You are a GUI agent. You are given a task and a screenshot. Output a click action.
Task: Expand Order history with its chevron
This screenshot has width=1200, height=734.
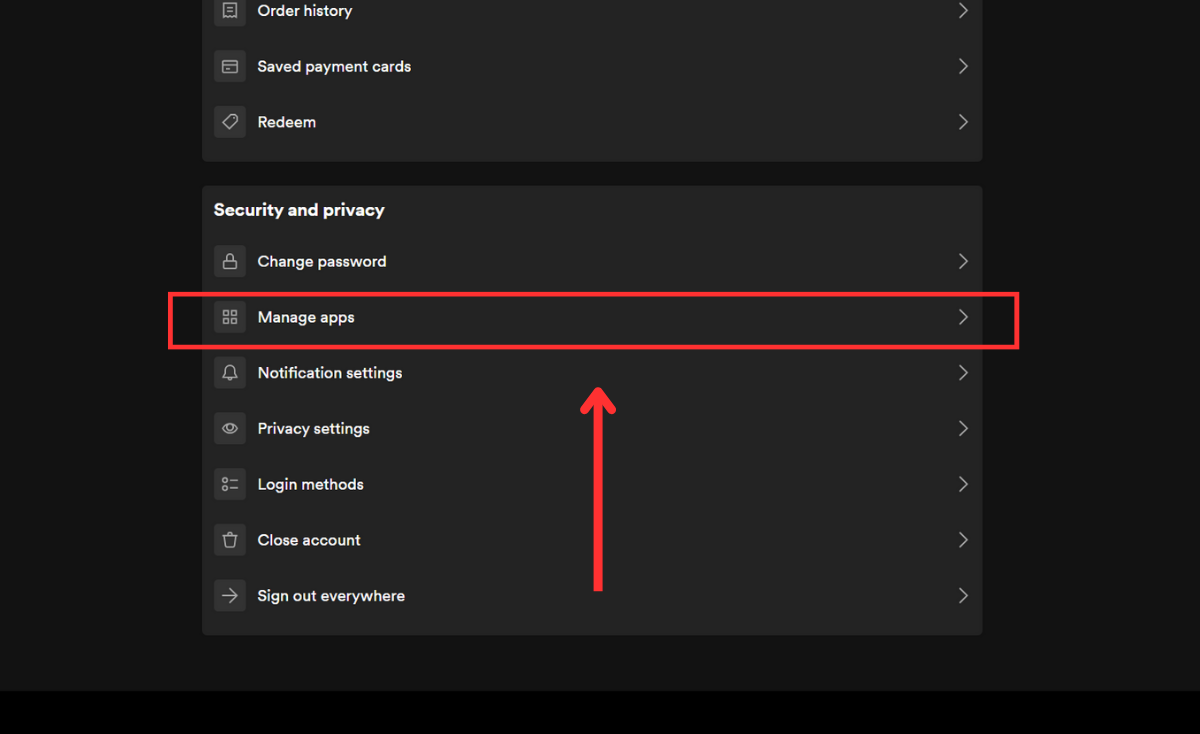(963, 11)
